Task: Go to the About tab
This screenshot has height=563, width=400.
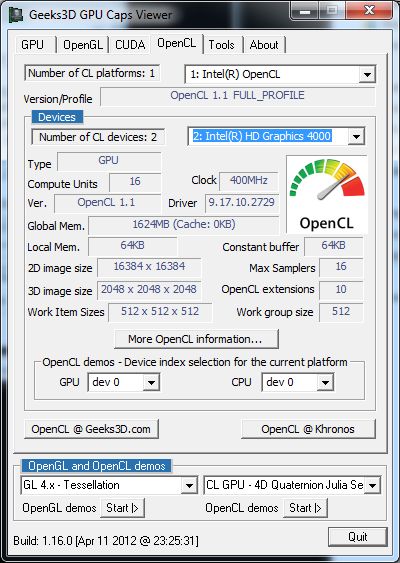Action: tap(264, 45)
